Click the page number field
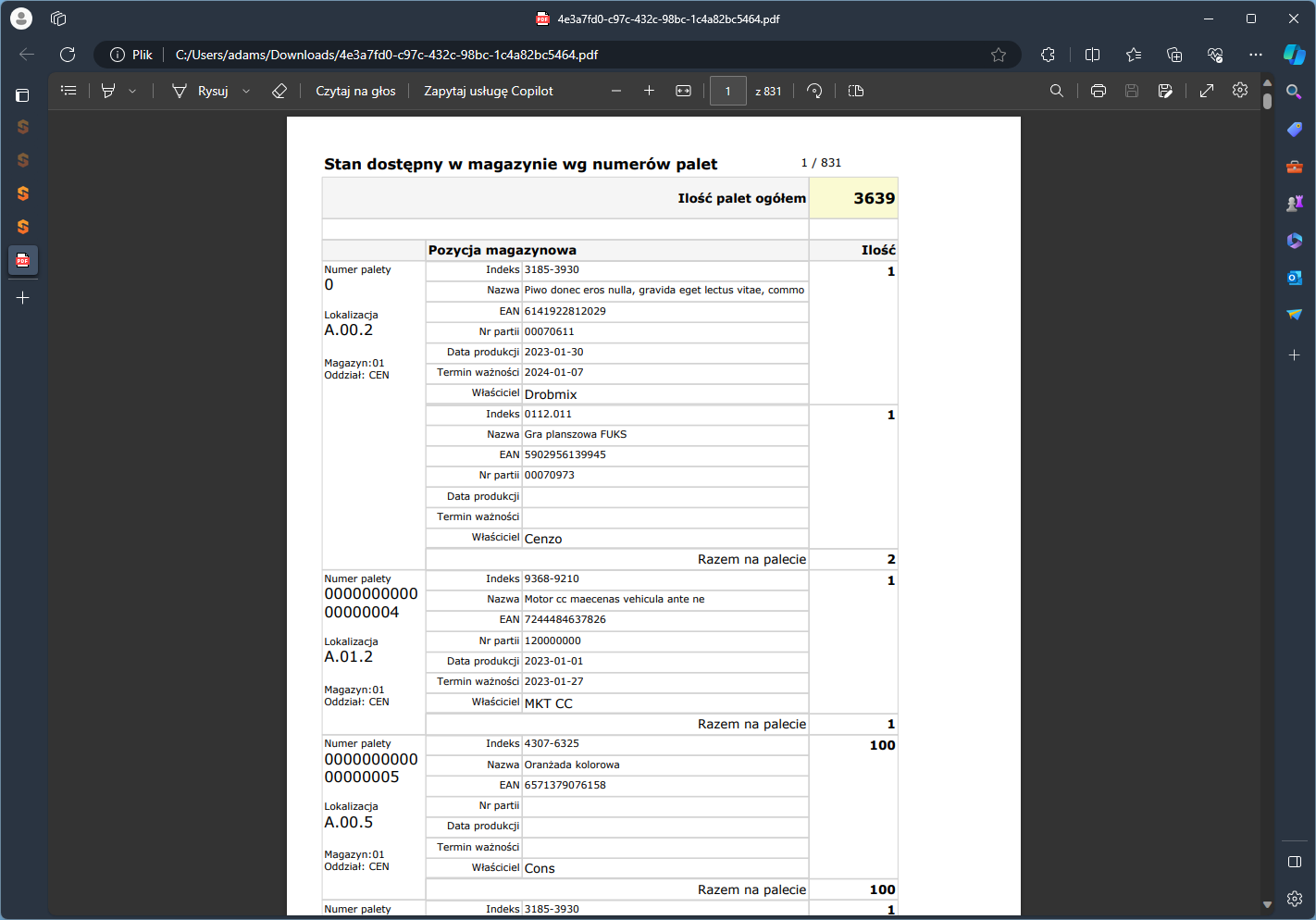1316x920 pixels. click(x=728, y=91)
